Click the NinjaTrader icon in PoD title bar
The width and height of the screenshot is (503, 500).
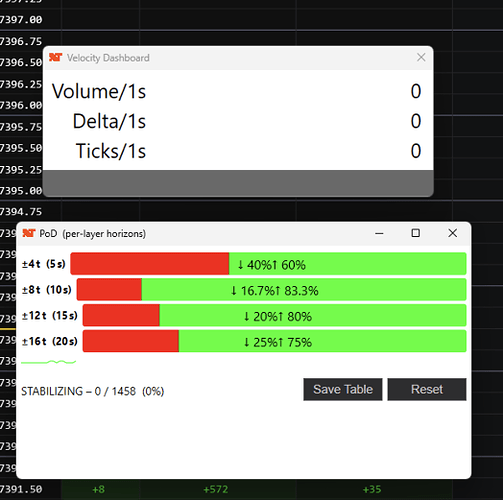pos(29,233)
